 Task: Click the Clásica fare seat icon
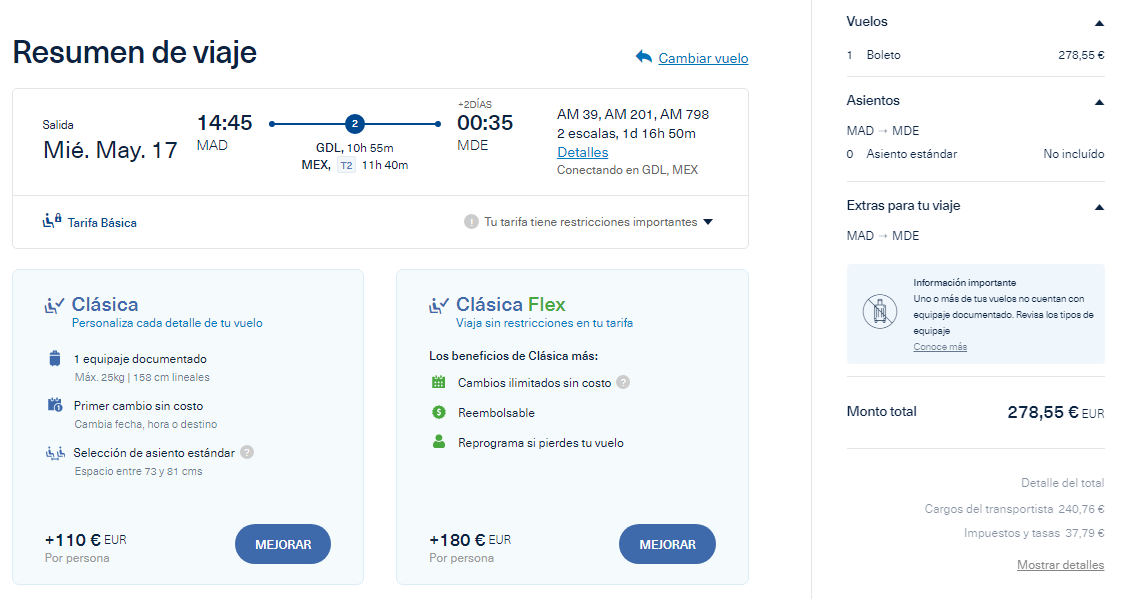coord(54,305)
